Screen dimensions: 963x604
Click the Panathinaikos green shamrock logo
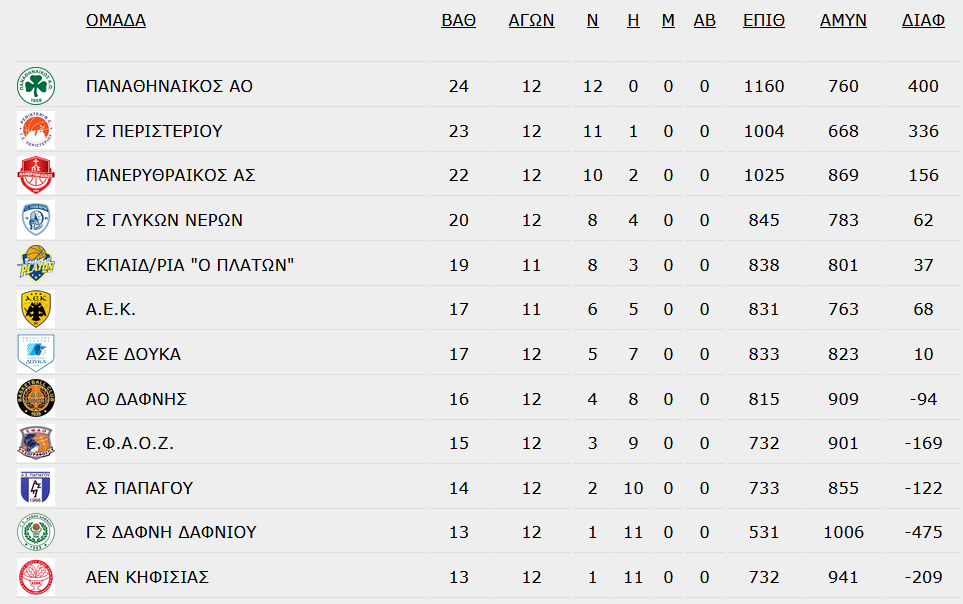[x=36, y=86]
